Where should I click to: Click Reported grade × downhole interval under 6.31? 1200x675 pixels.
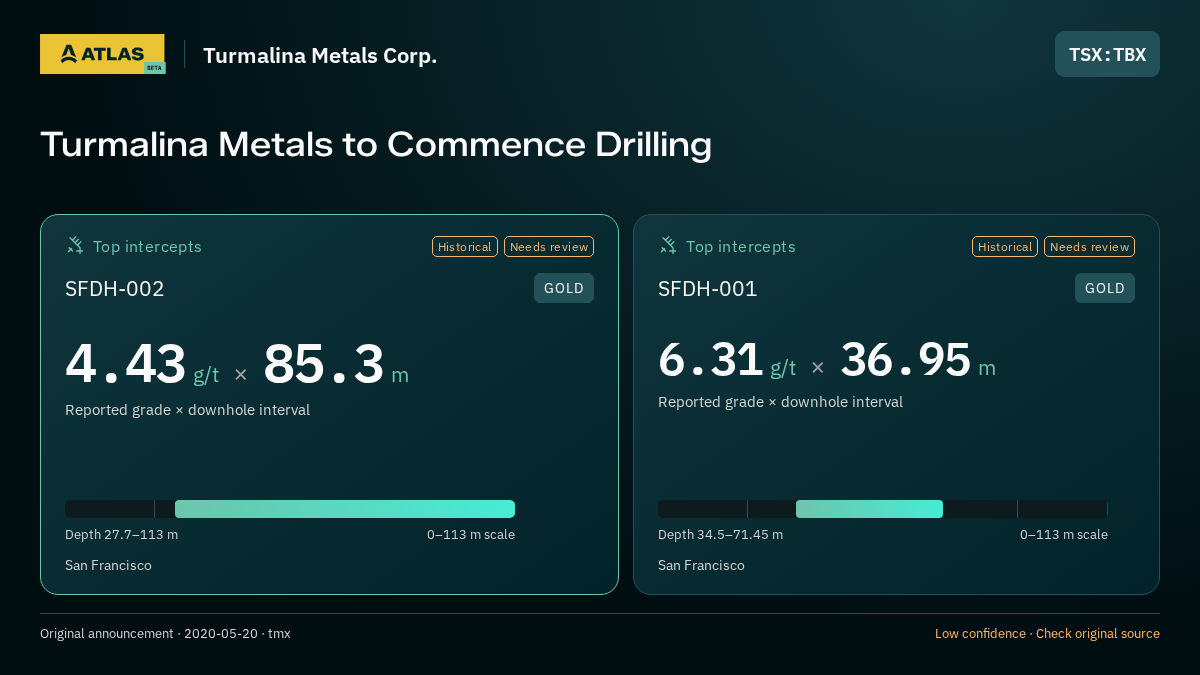pos(780,402)
